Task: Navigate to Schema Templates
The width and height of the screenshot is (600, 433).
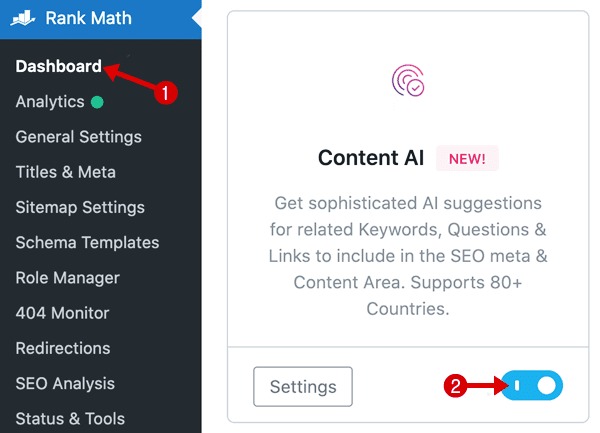Action: (87, 243)
